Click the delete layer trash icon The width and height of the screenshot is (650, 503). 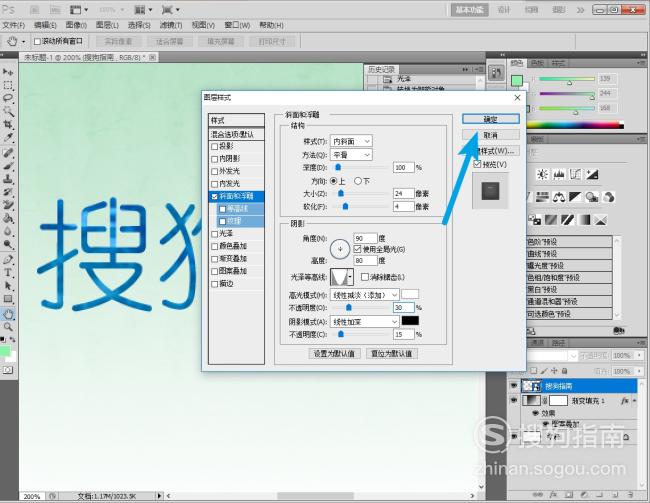631,495
